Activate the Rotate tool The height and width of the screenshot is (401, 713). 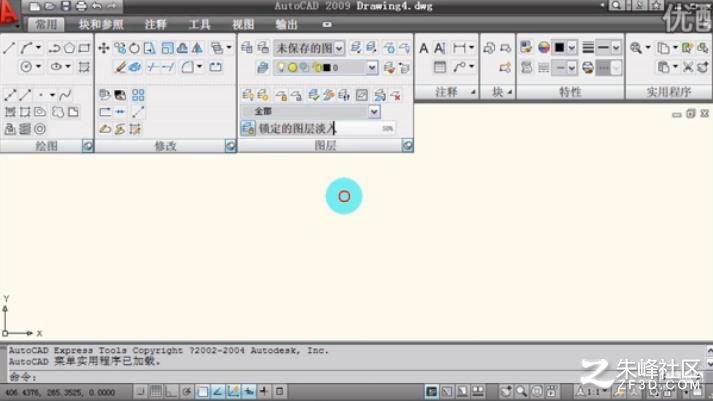click(135, 48)
